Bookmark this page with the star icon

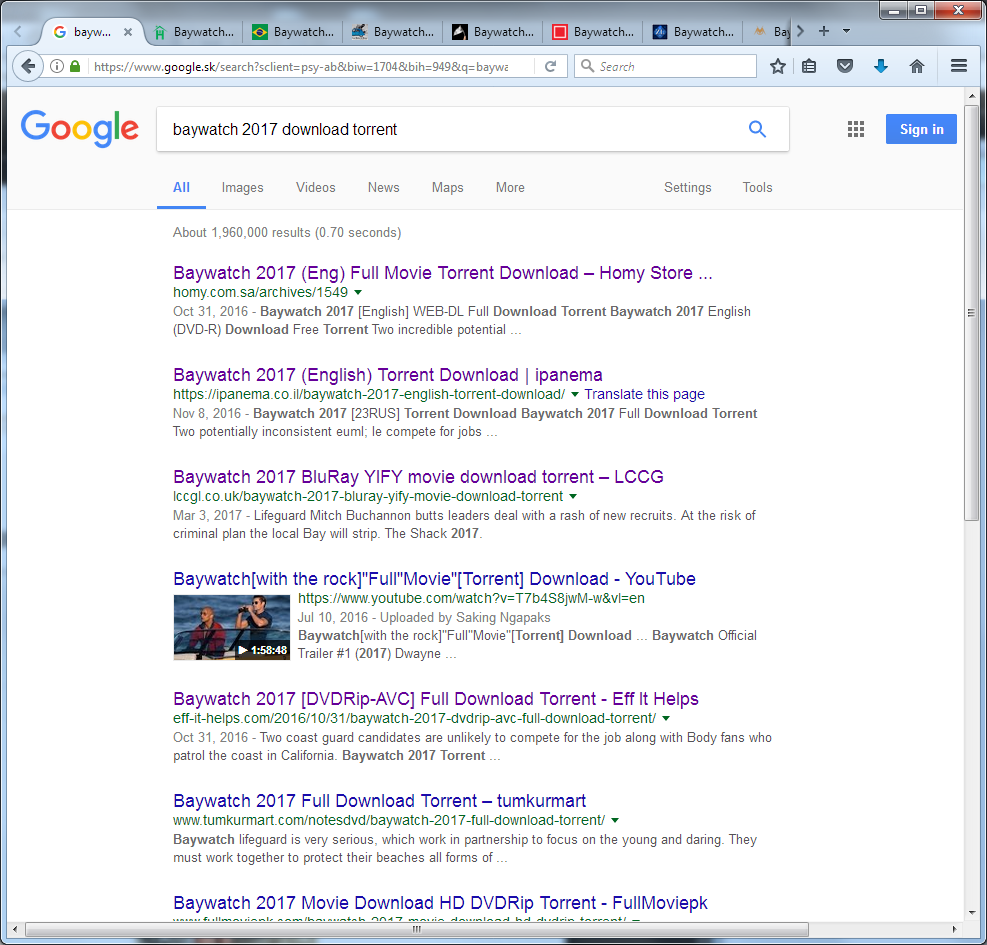click(778, 66)
